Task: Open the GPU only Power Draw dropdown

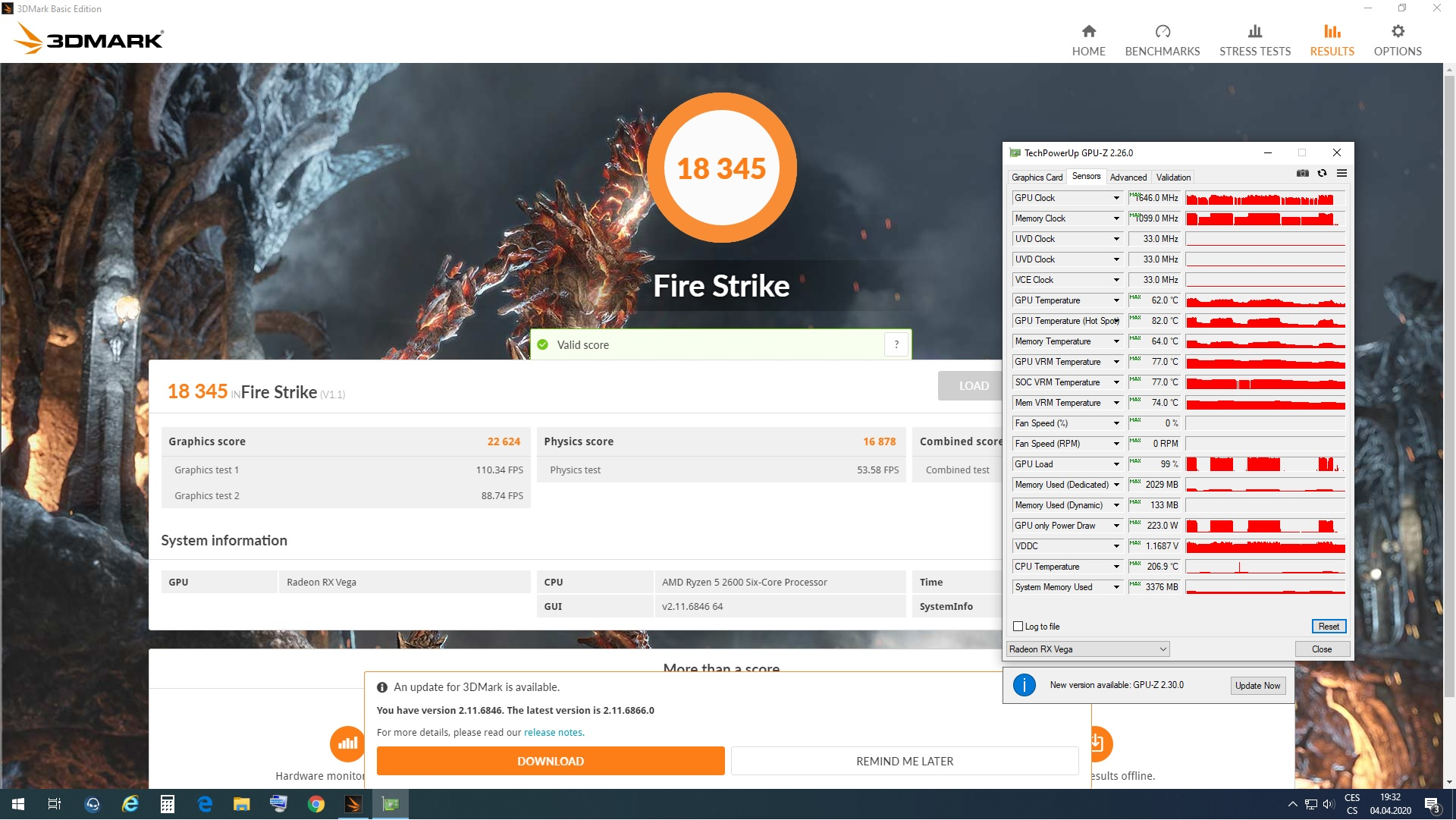Action: (x=1116, y=526)
